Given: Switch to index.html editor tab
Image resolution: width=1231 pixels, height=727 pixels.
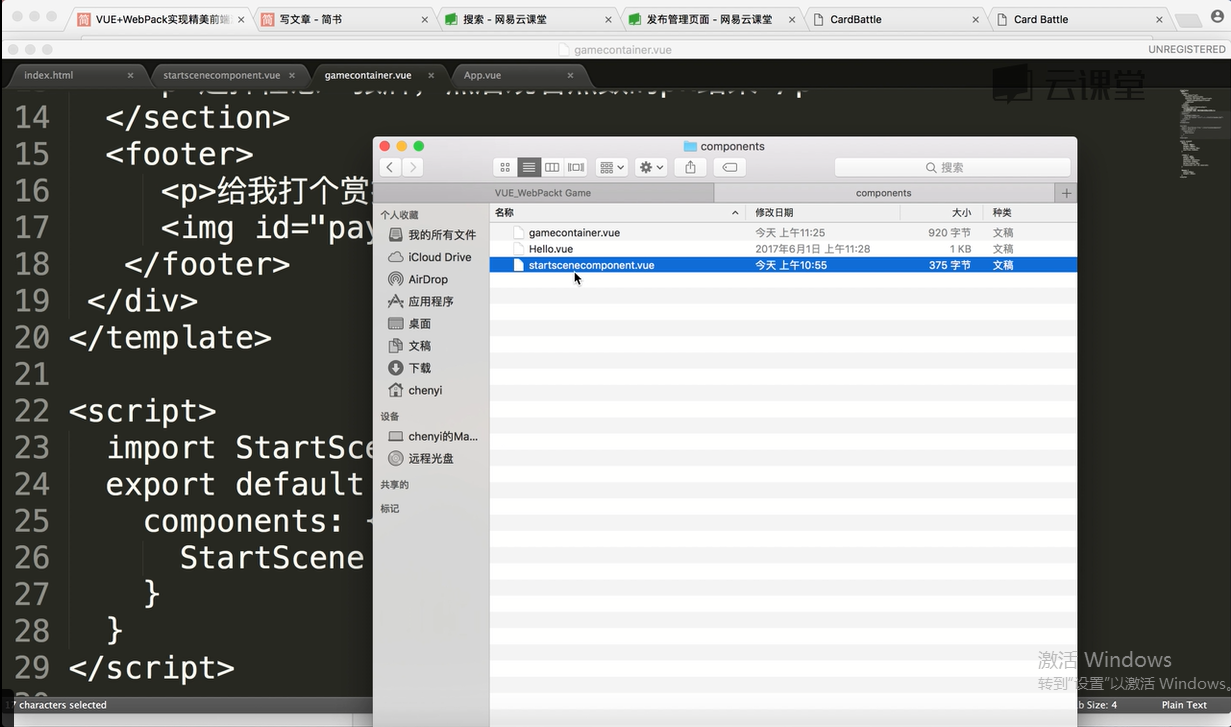Looking at the screenshot, I should (76, 75).
